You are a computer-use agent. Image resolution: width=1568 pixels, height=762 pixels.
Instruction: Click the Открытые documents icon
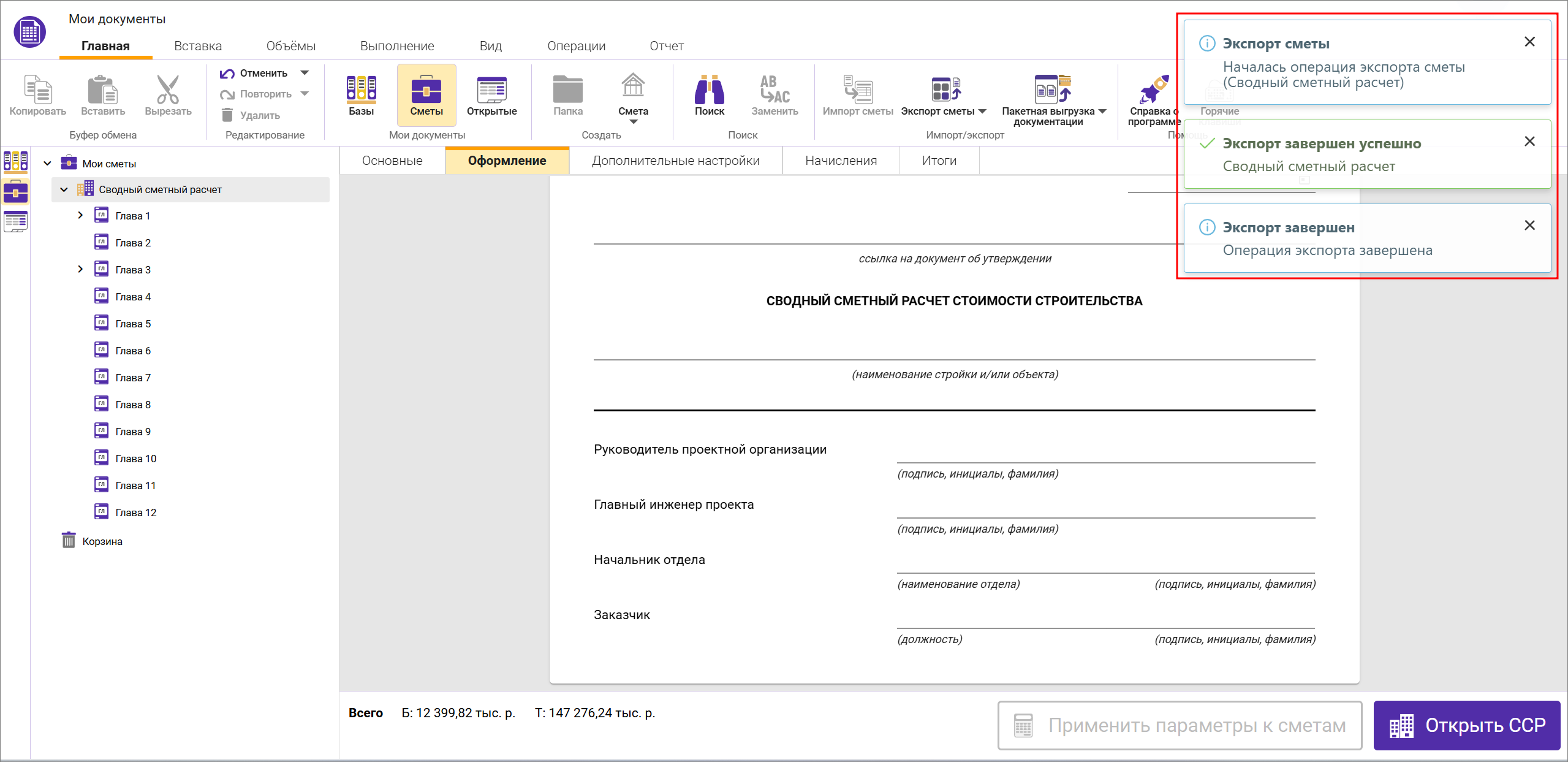(491, 90)
